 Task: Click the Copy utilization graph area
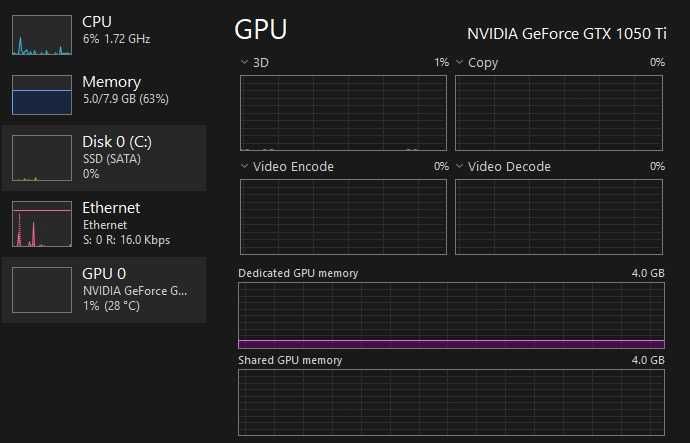click(560, 111)
